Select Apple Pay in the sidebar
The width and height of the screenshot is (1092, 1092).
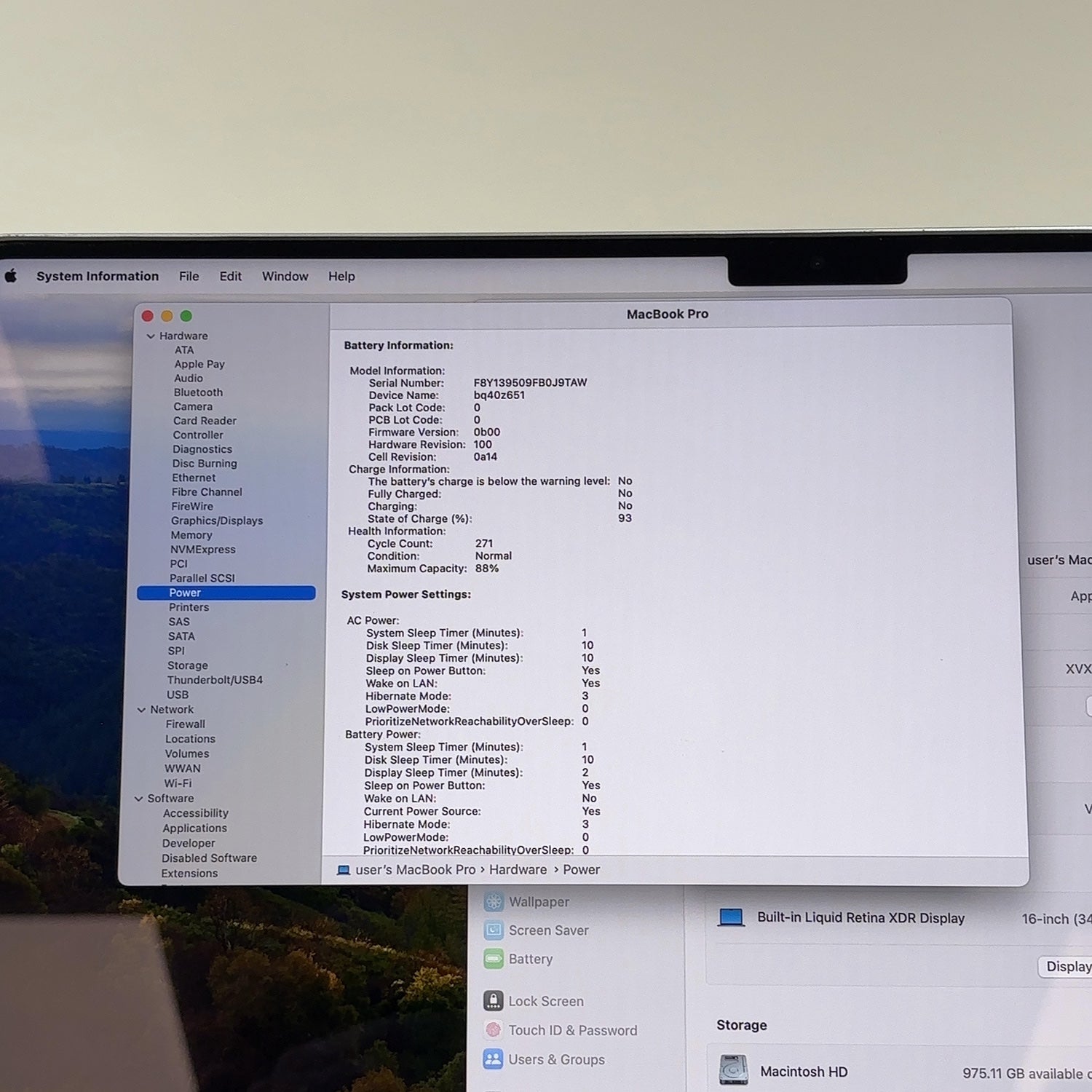coord(199,364)
